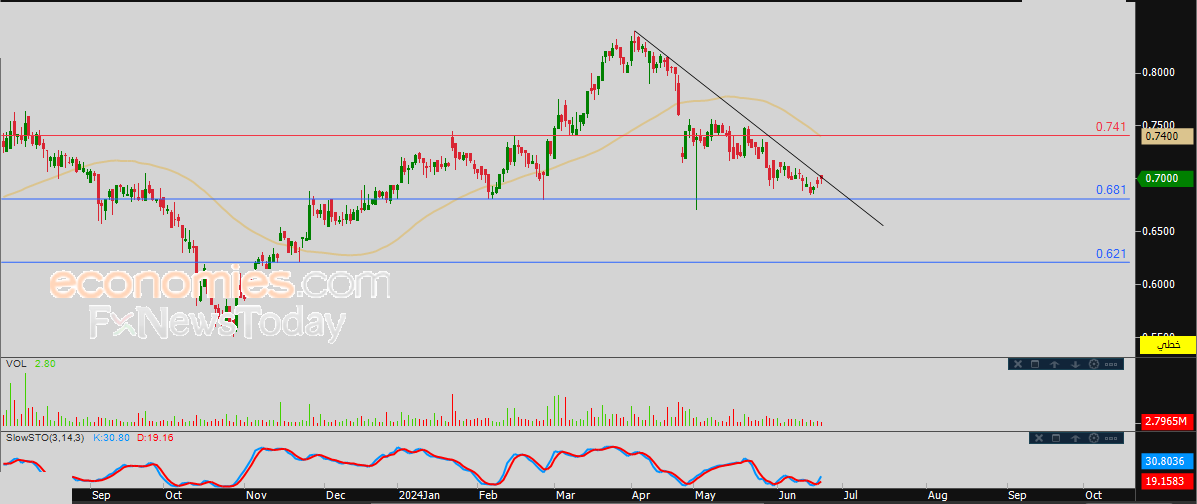Move the VOL panel down
1197x504 pixels.
pyautogui.click(x=1074, y=364)
